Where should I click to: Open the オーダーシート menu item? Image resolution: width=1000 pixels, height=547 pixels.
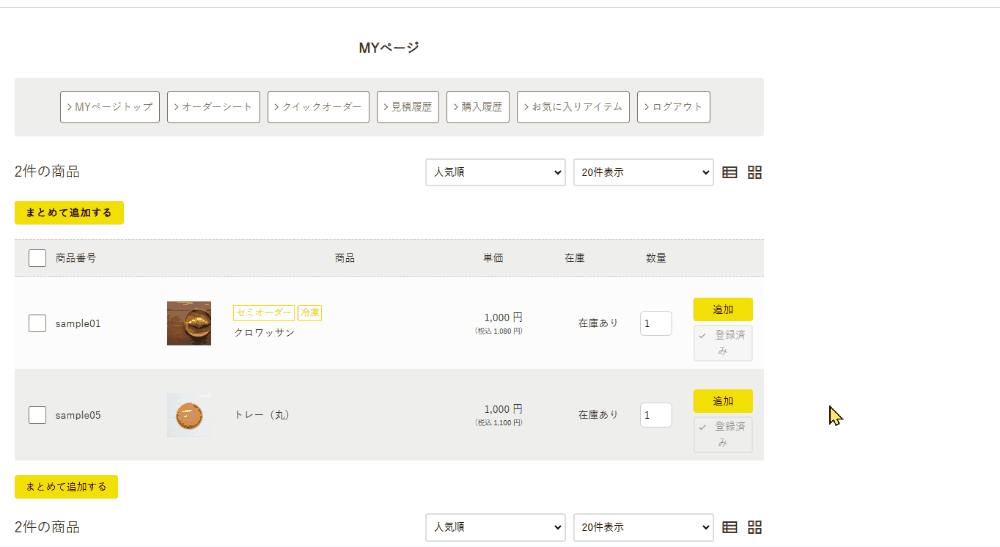coord(214,107)
